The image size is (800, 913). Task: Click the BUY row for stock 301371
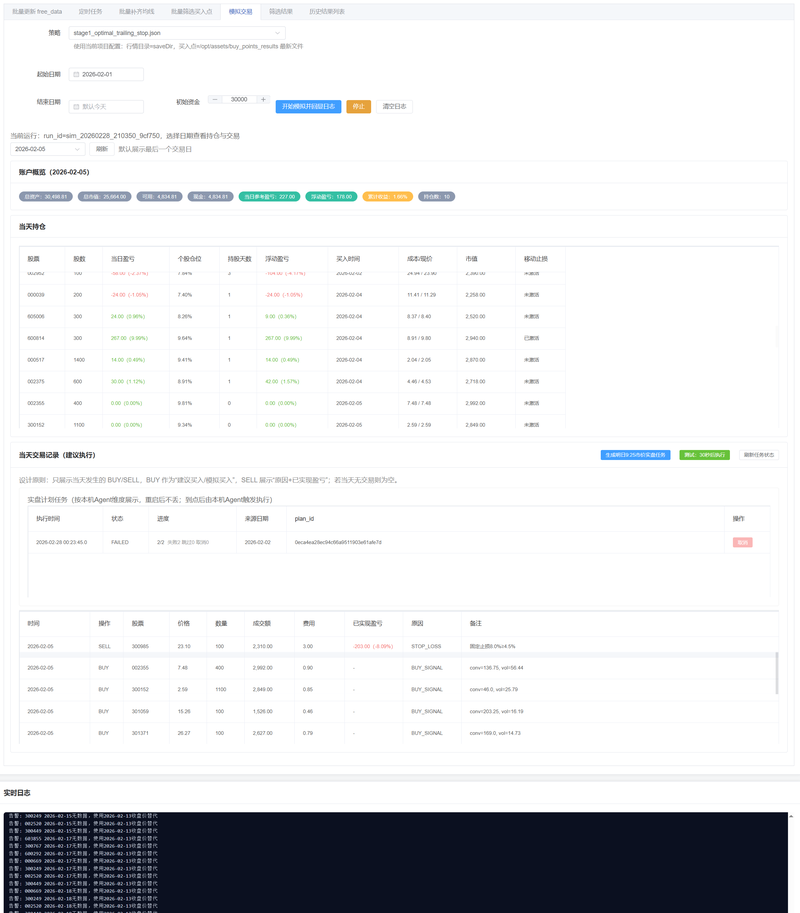tap(398, 733)
